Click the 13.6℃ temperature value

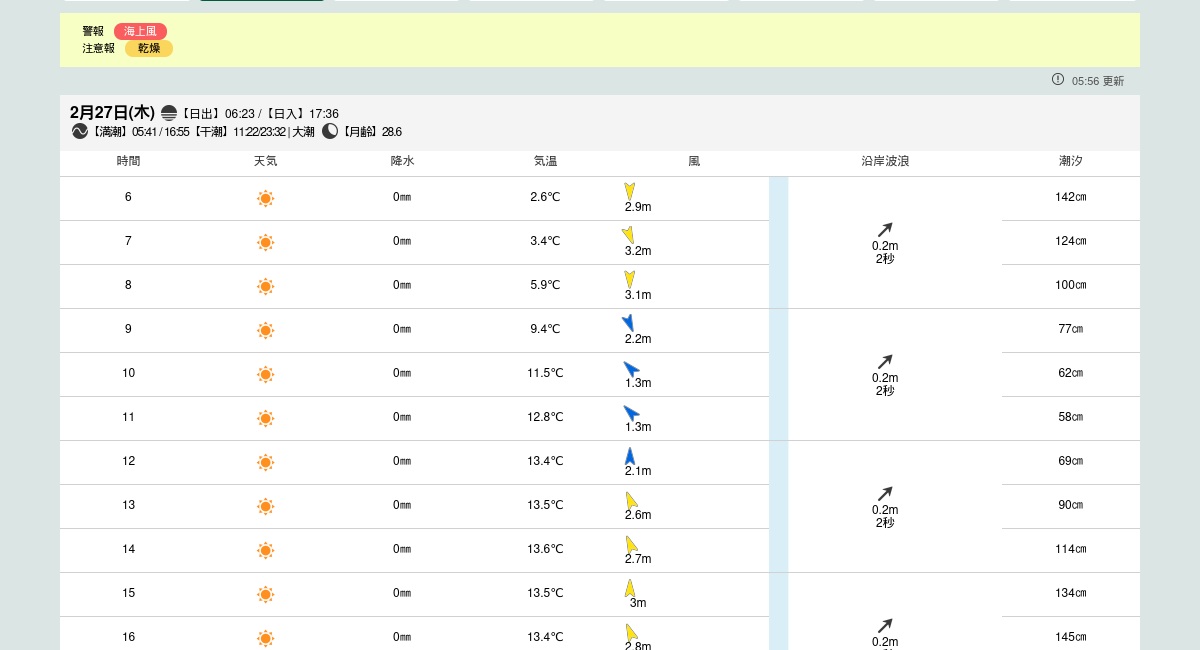[545, 549]
